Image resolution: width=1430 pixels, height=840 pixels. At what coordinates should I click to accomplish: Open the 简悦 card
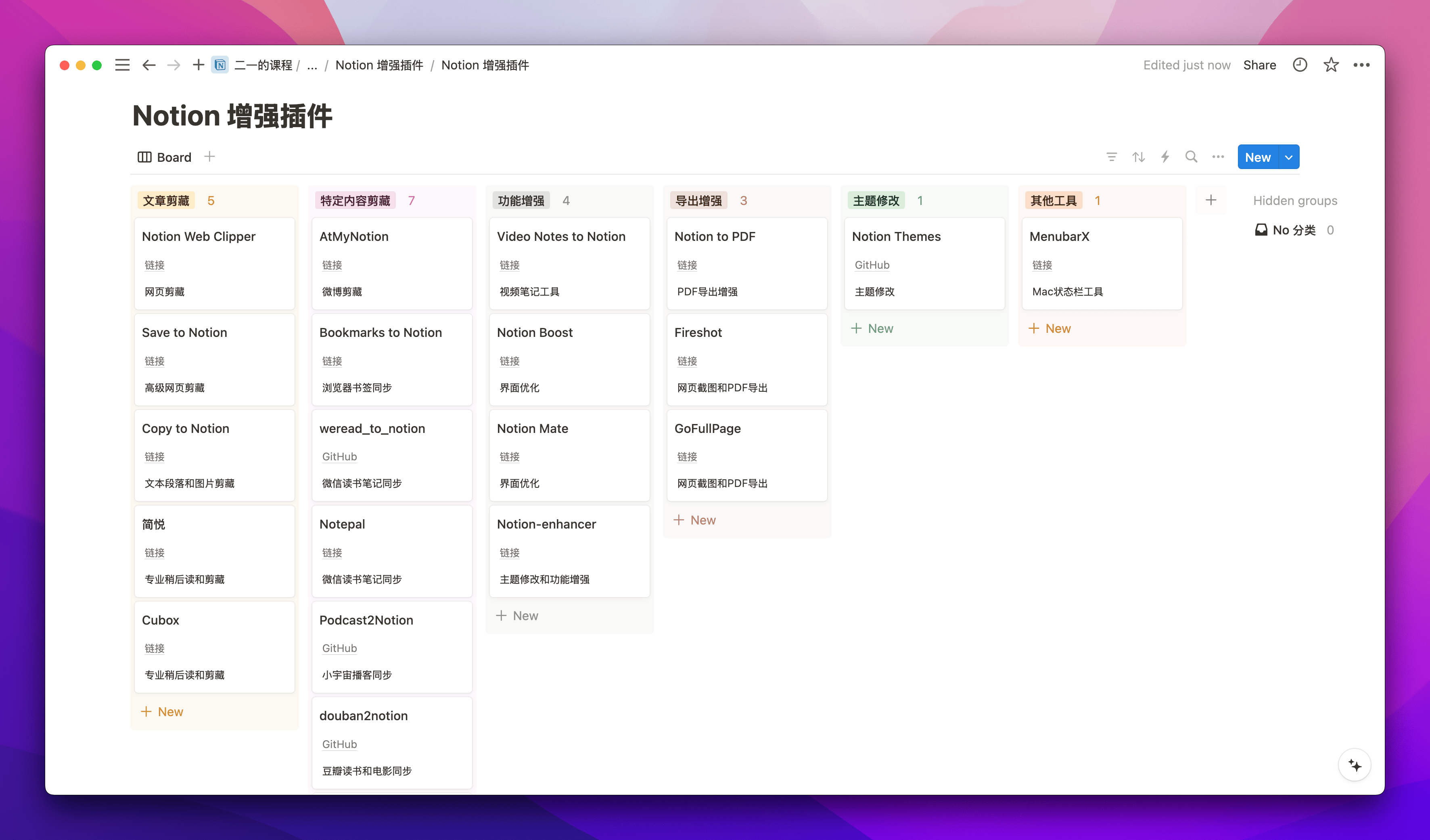point(215,551)
